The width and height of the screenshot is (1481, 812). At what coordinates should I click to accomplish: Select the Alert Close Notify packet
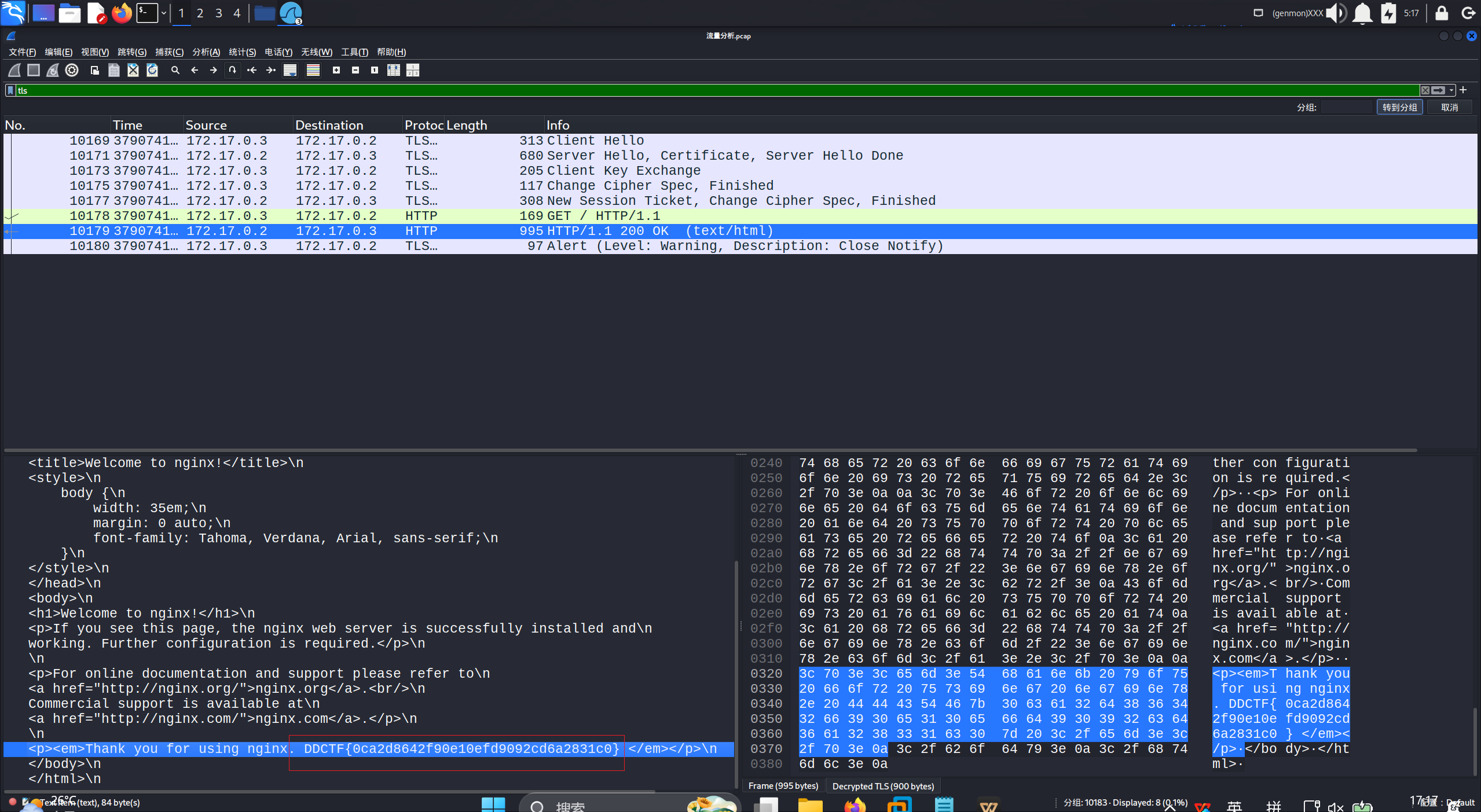pos(740,246)
